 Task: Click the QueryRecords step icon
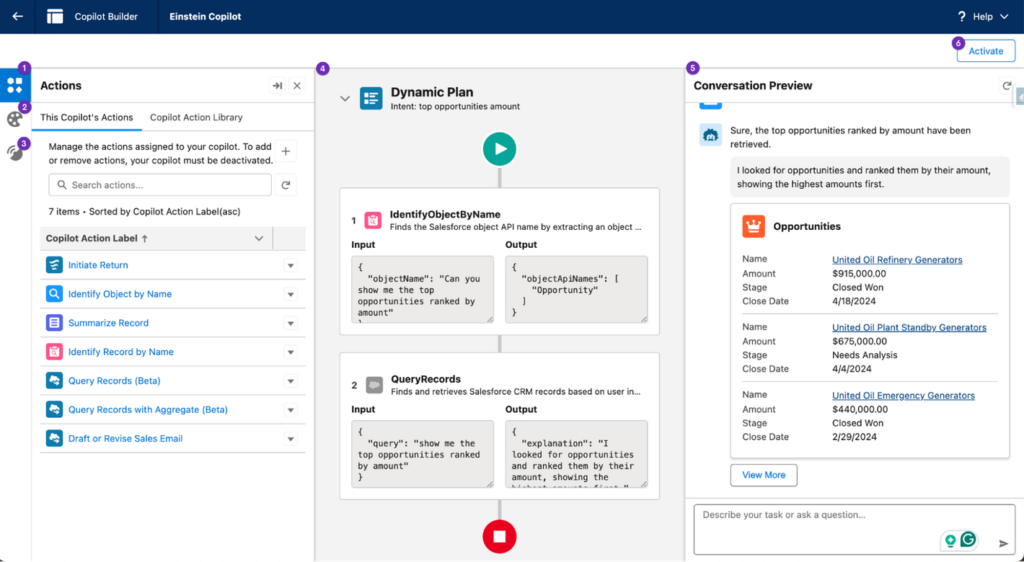point(374,385)
